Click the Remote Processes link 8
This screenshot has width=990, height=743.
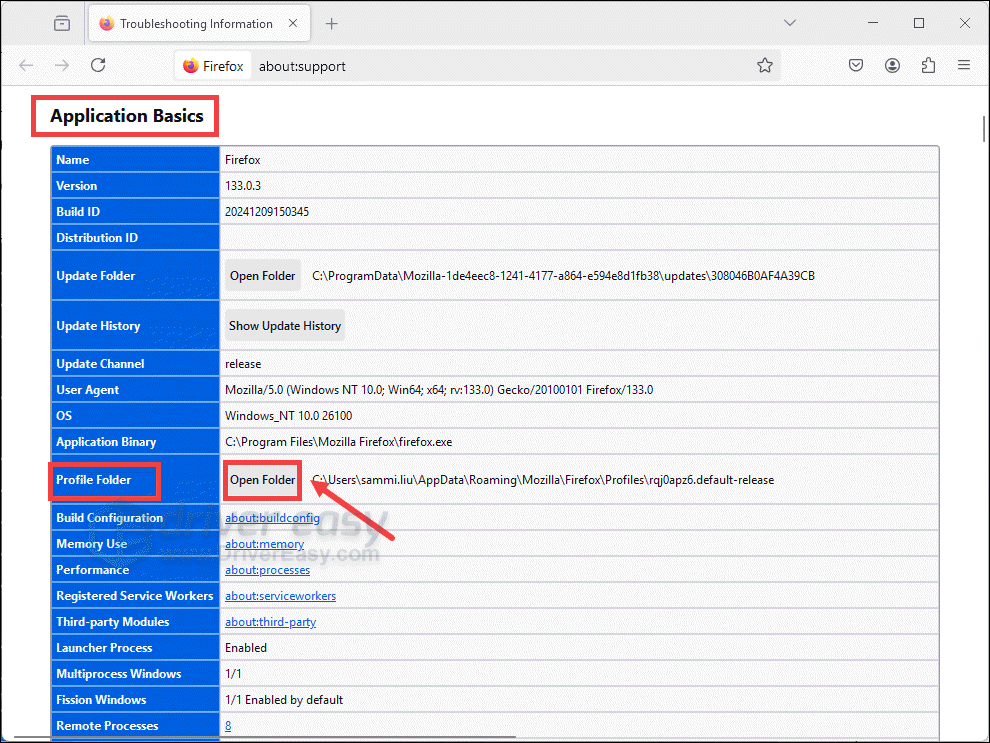(x=228, y=726)
